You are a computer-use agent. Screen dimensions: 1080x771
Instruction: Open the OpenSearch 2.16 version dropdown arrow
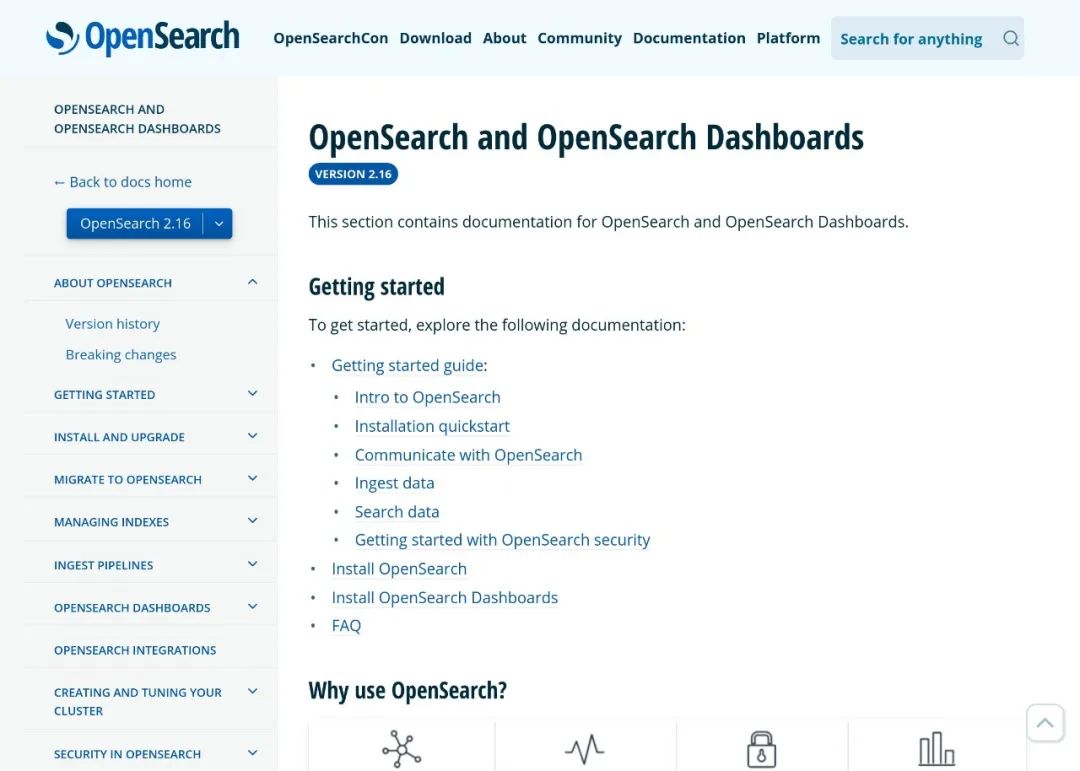(218, 224)
